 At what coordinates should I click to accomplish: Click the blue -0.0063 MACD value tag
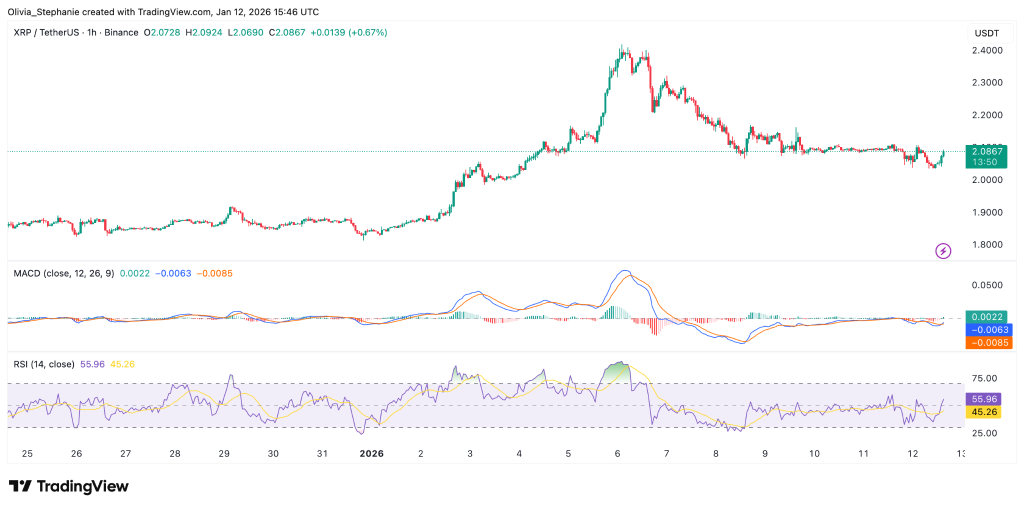(x=989, y=329)
